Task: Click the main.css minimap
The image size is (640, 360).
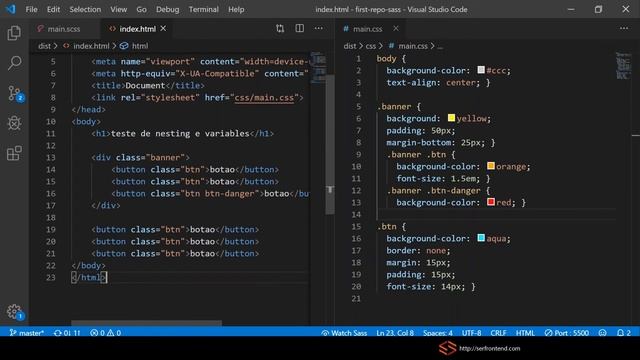Action: (623, 66)
